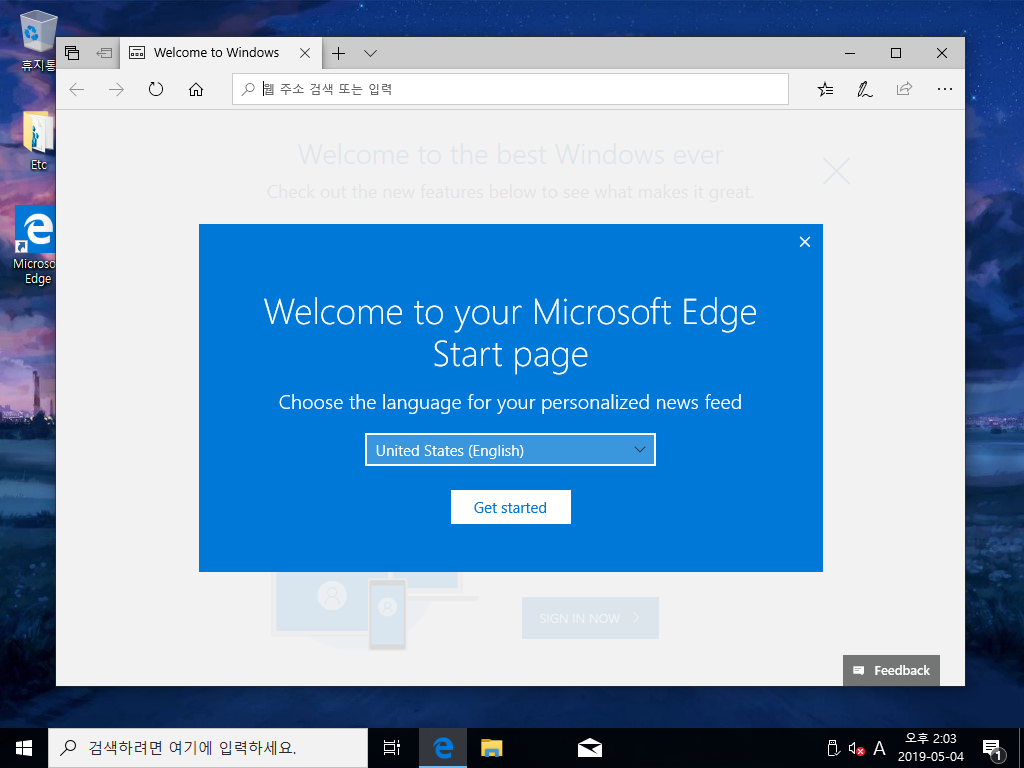Click the muted volume tray icon
The width and height of the screenshot is (1024, 768).
(856, 748)
